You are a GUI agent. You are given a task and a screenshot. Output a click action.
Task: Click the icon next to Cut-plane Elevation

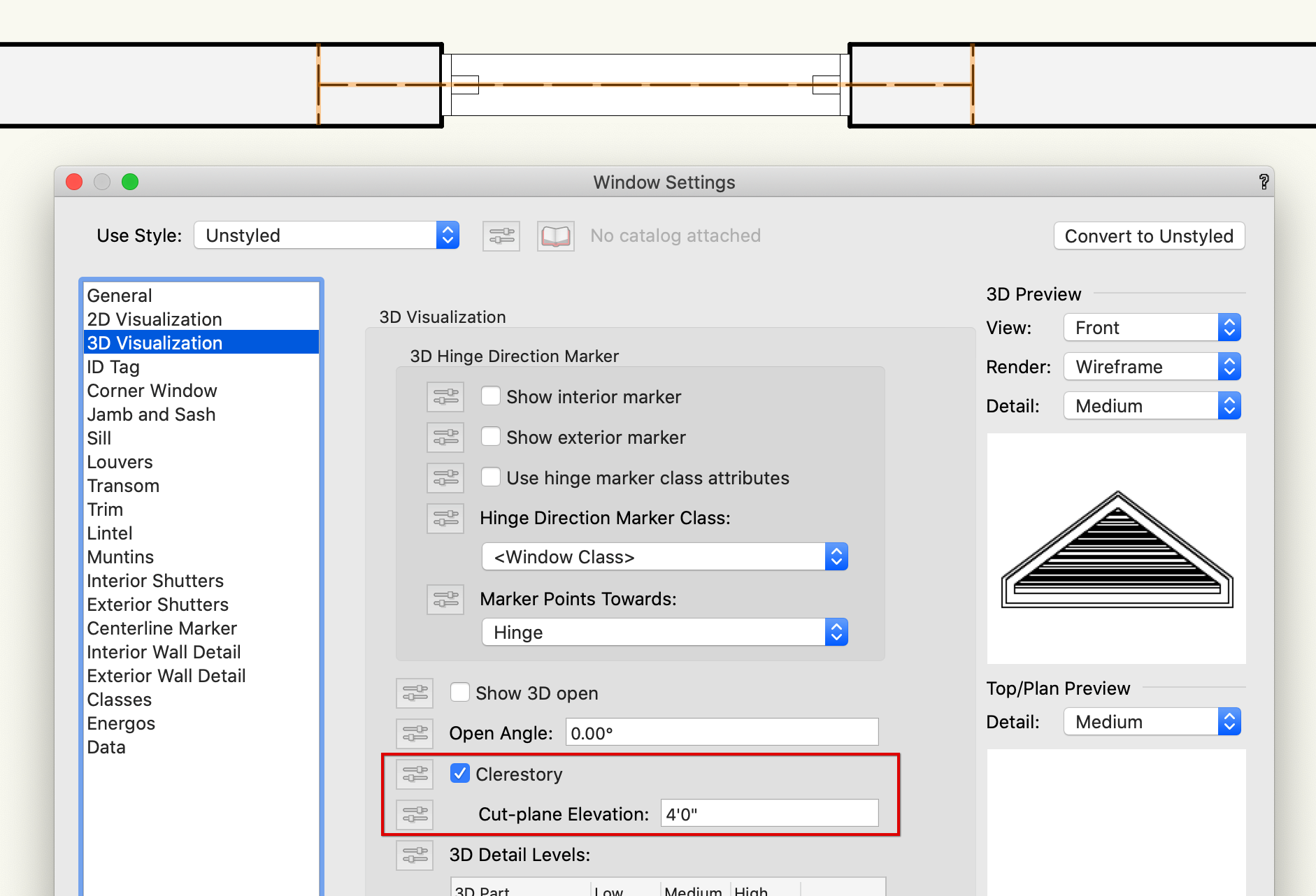coord(415,814)
